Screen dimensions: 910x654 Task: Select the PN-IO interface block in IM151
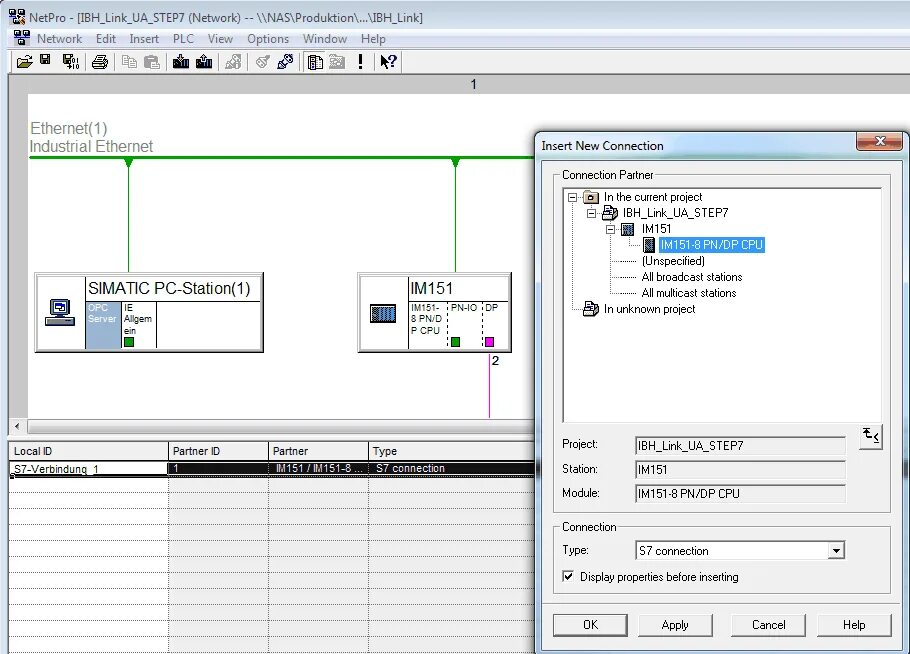click(x=465, y=325)
